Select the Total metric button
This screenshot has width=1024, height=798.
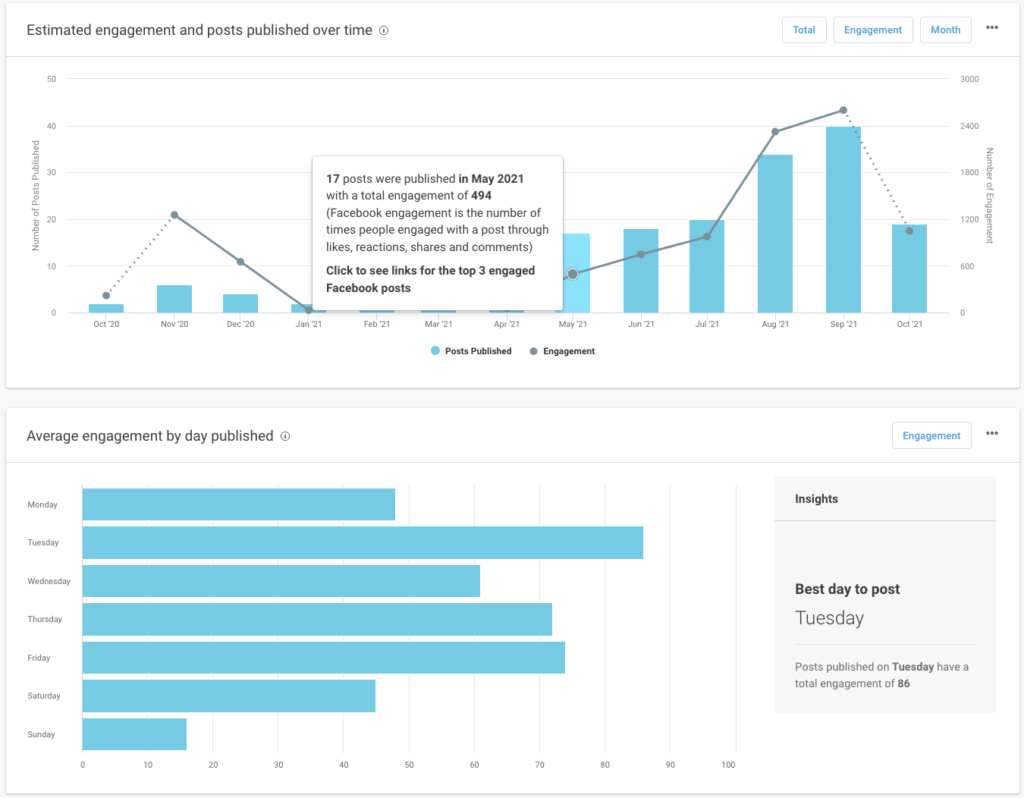pyautogui.click(x=804, y=30)
